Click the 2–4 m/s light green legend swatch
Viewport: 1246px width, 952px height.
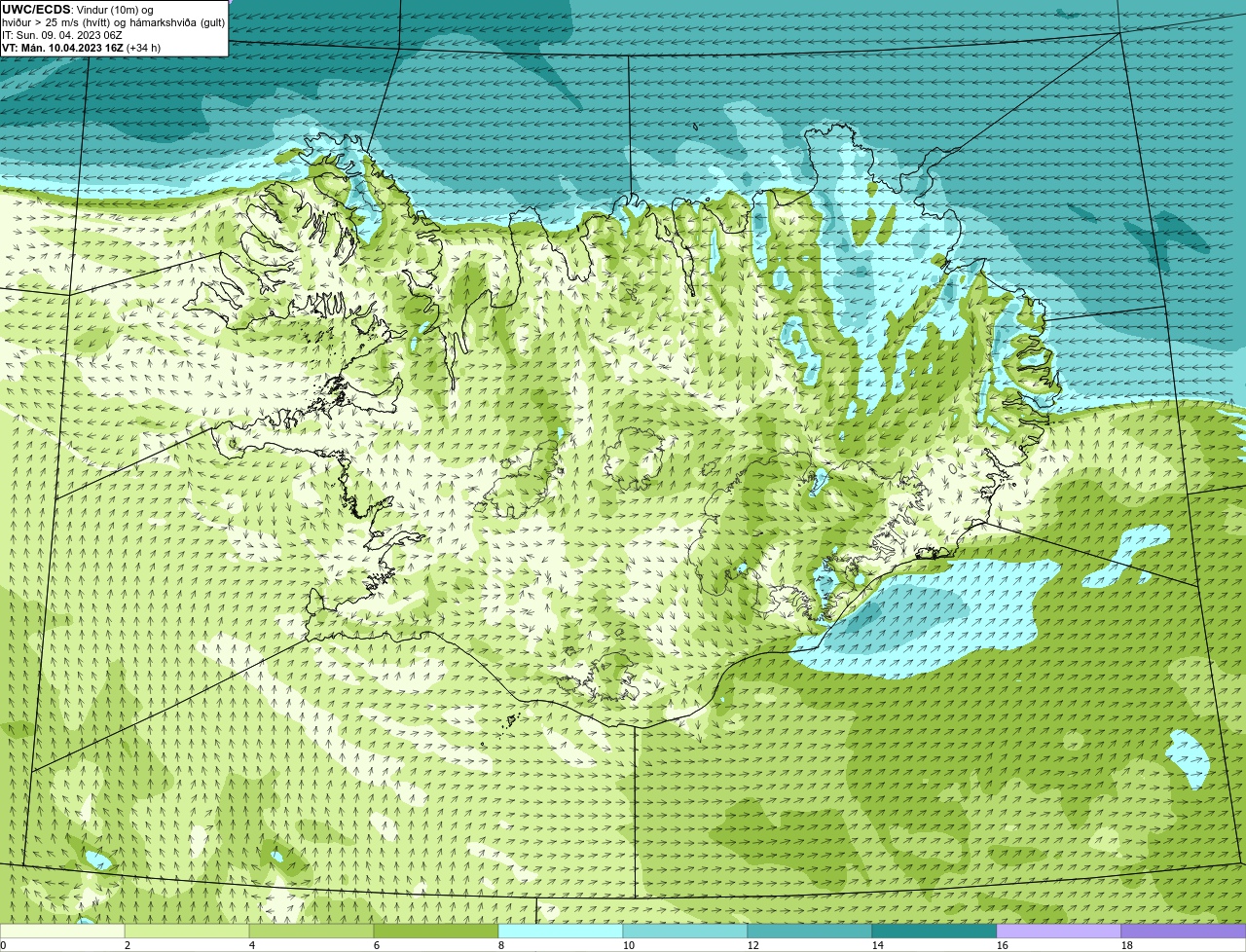point(187,931)
